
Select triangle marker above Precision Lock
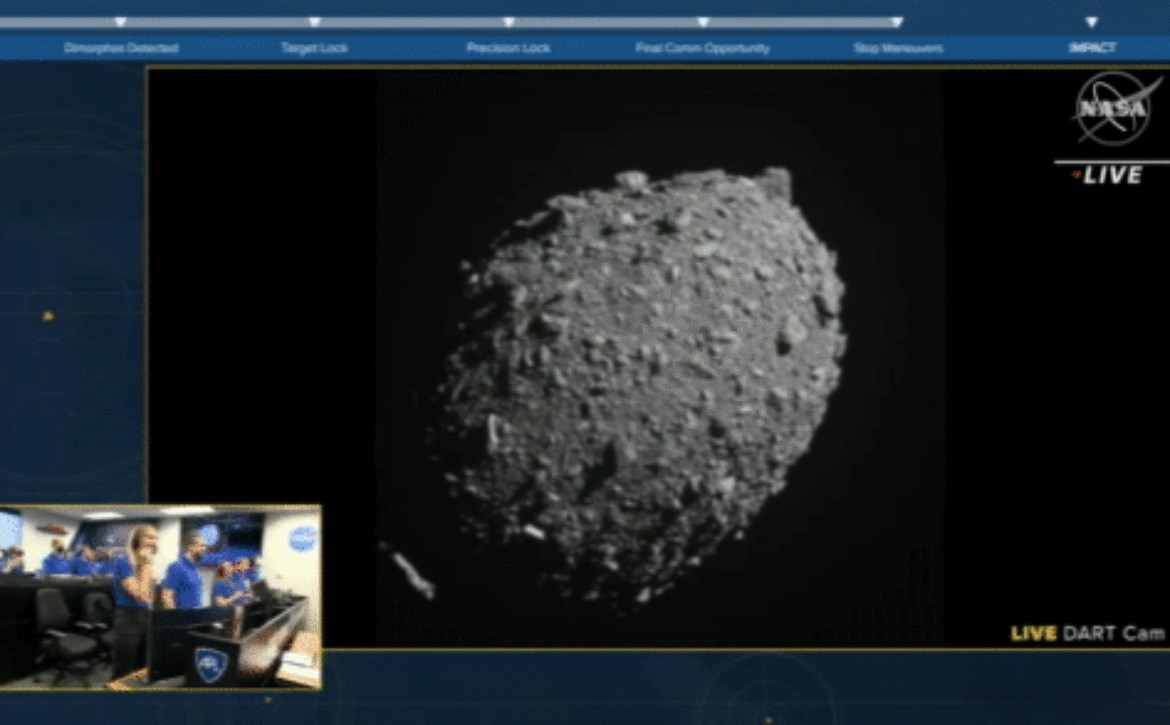pos(509,22)
